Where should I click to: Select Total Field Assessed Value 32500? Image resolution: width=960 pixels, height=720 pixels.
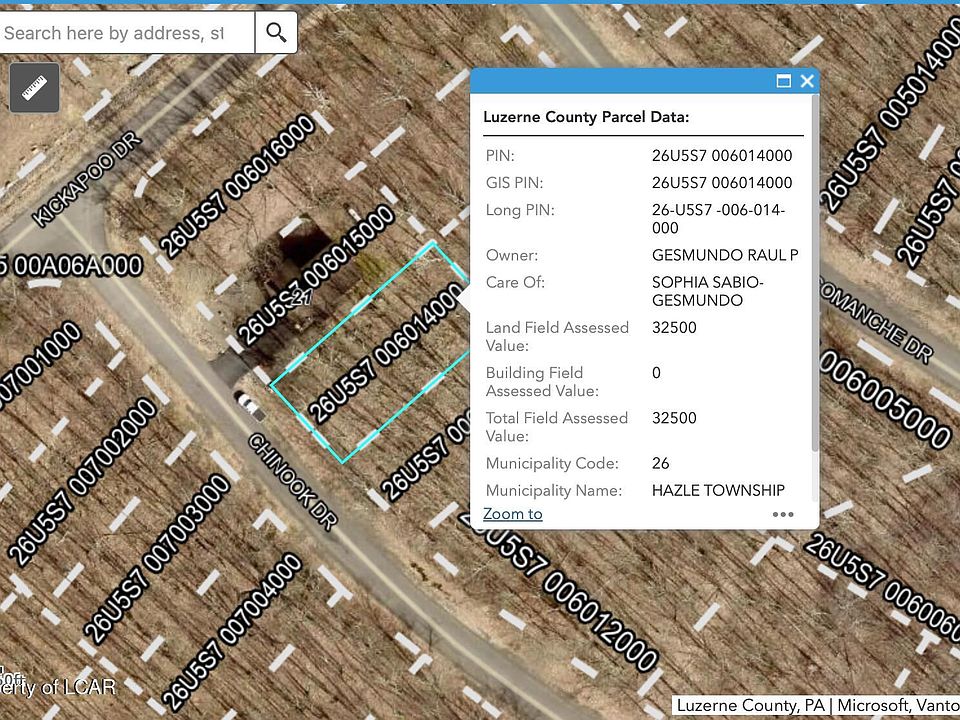tap(674, 418)
